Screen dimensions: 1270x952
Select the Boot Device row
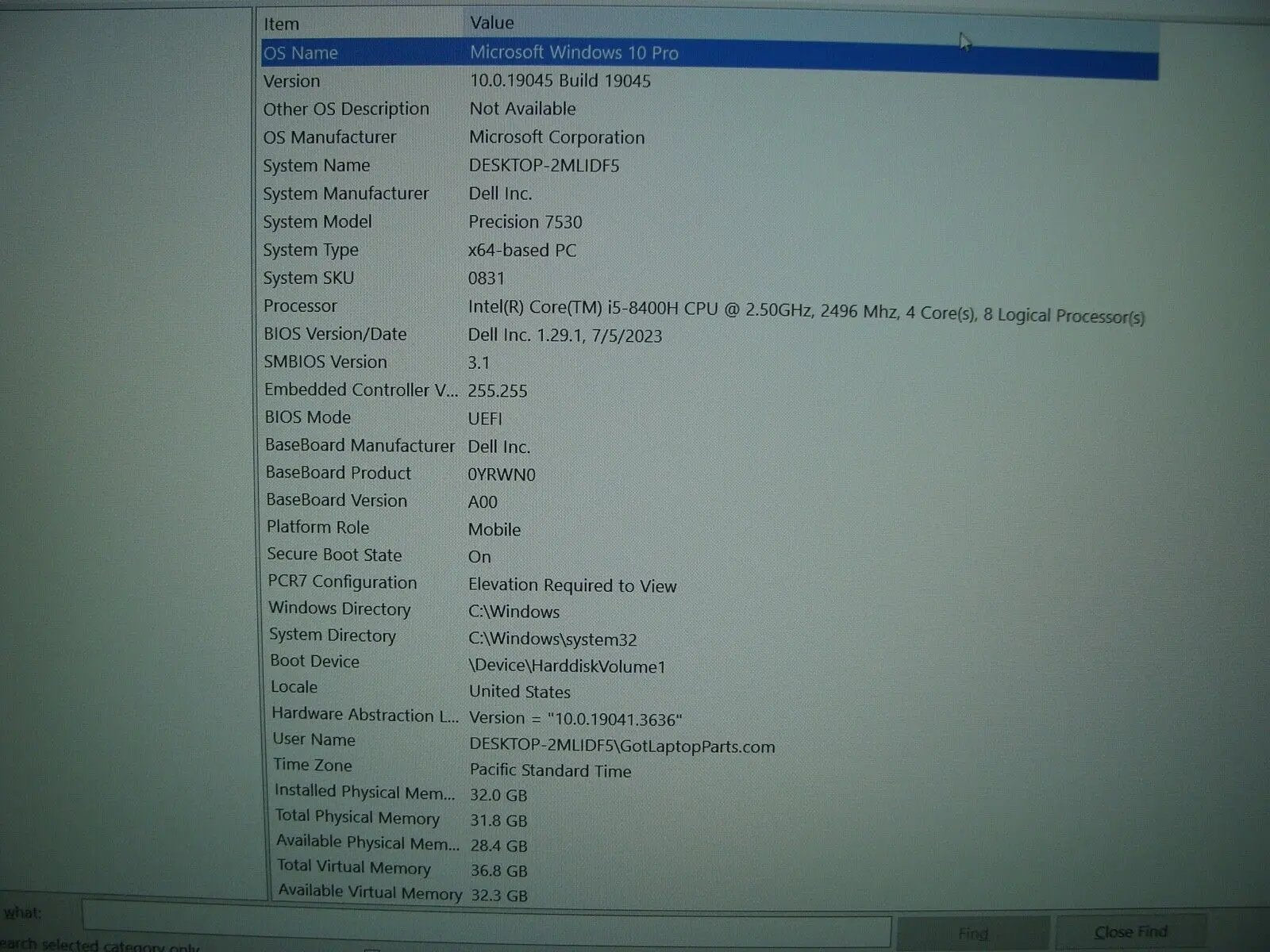pos(710,664)
